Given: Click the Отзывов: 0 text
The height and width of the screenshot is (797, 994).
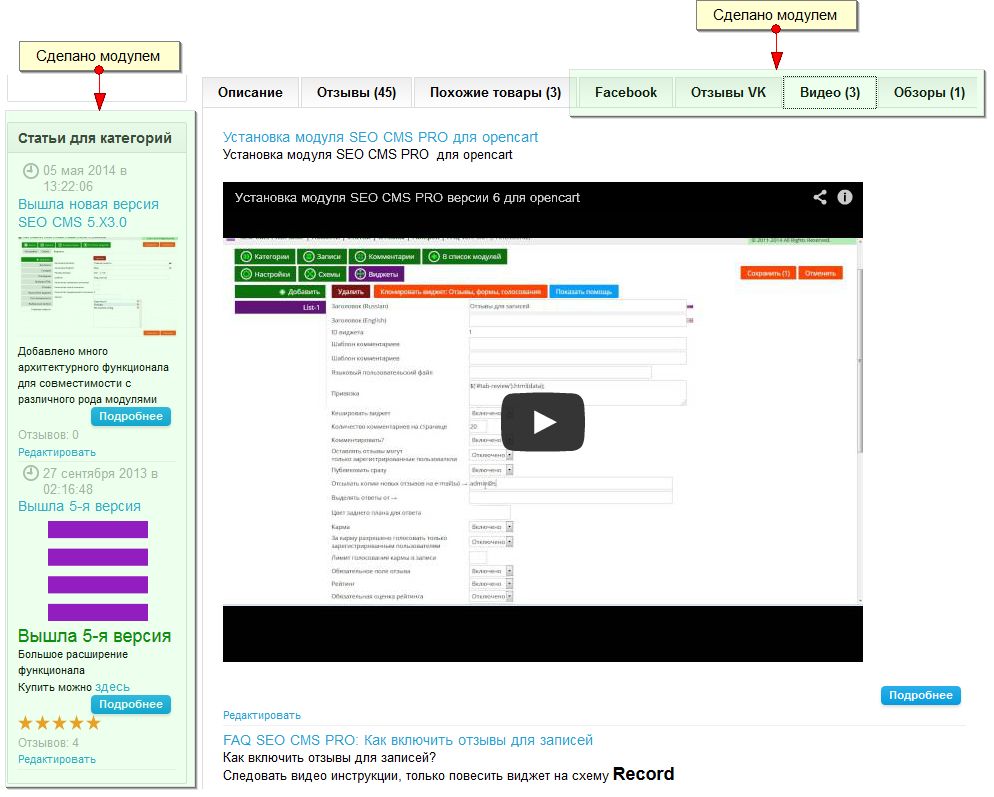Looking at the screenshot, I should coord(48,435).
